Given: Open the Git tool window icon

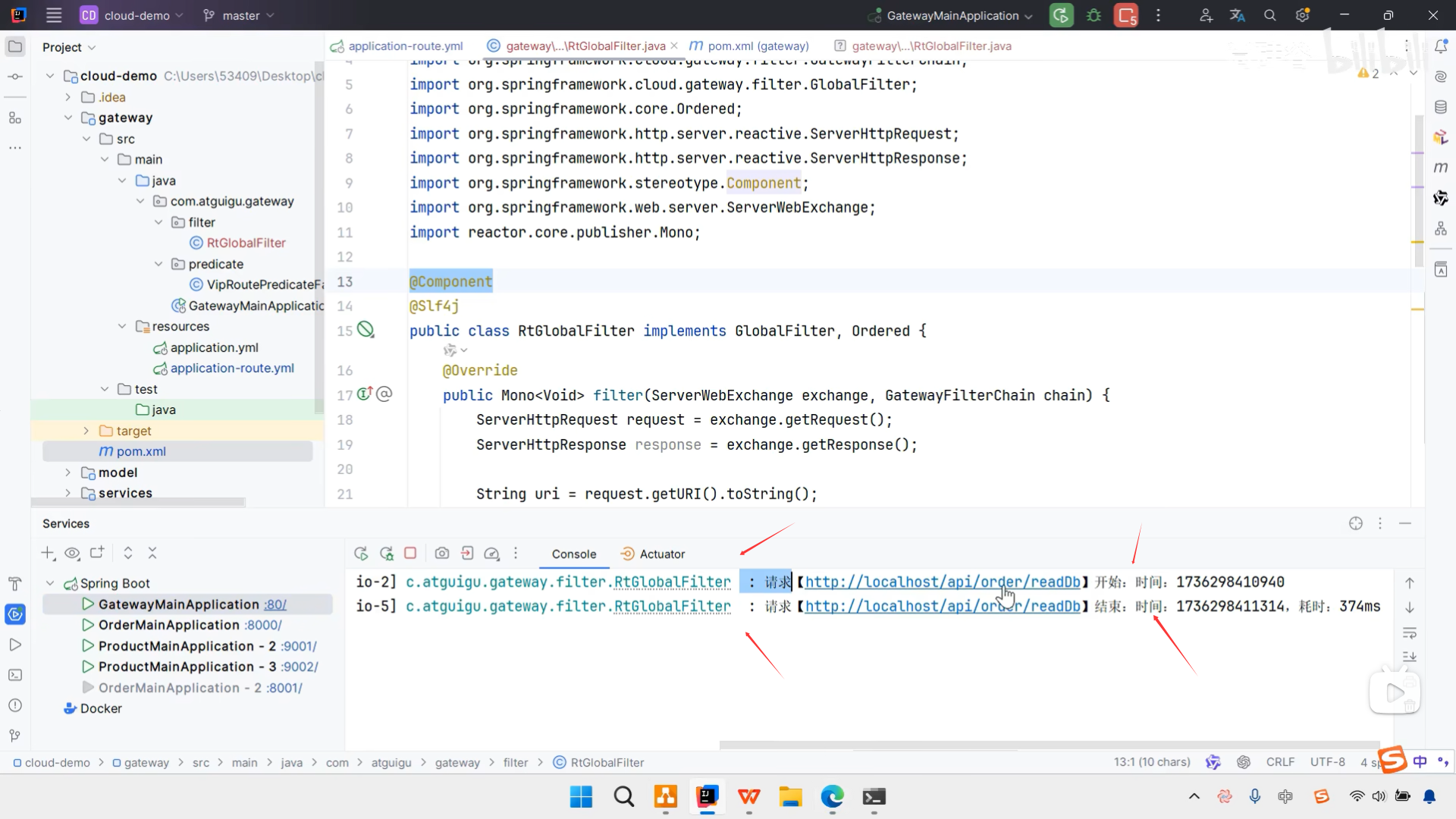Looking at the screenshot, I should (x=14, y=736).
